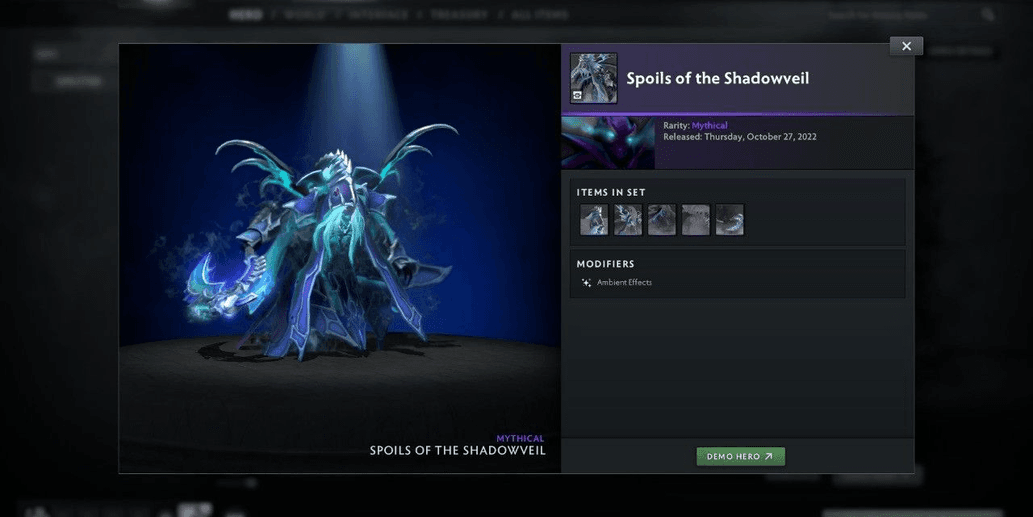Click the 'MYTHICAL' label above the preview caption
The image size is (1033, 517).
pos(520,439)
